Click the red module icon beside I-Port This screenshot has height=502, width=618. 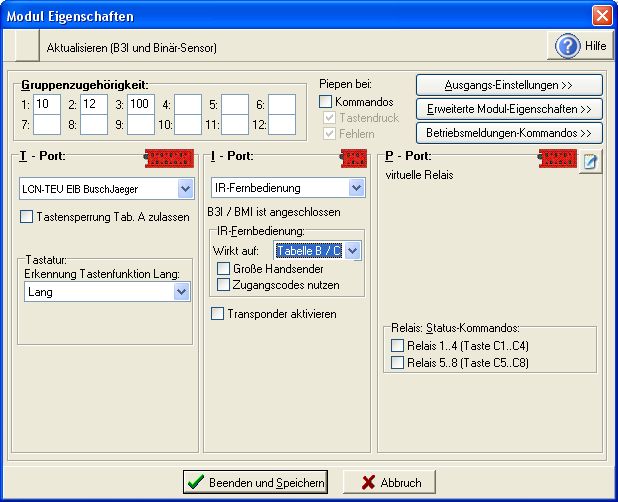(354, 158)
